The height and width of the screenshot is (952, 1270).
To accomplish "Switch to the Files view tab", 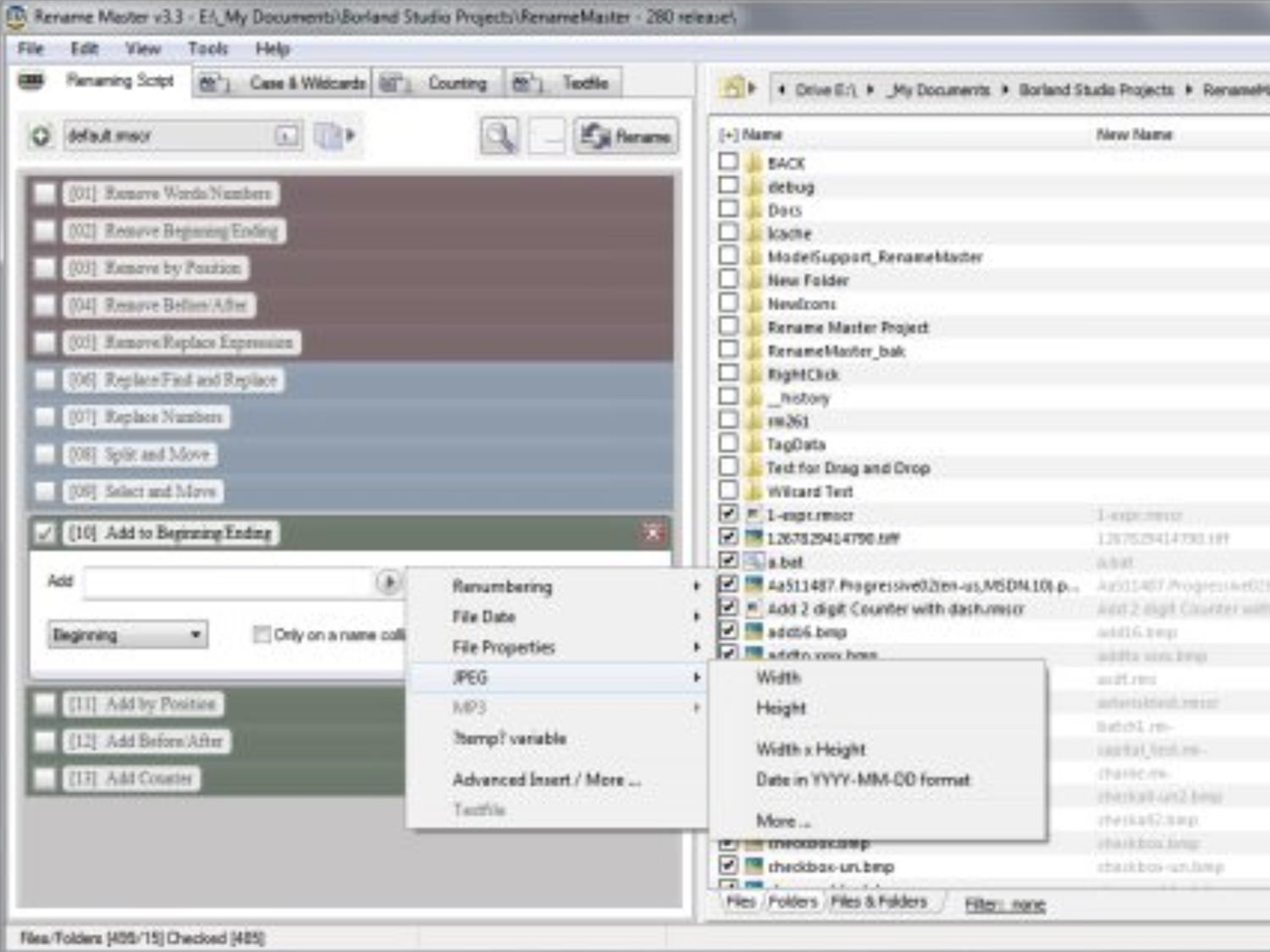I will tap(740, 902).
